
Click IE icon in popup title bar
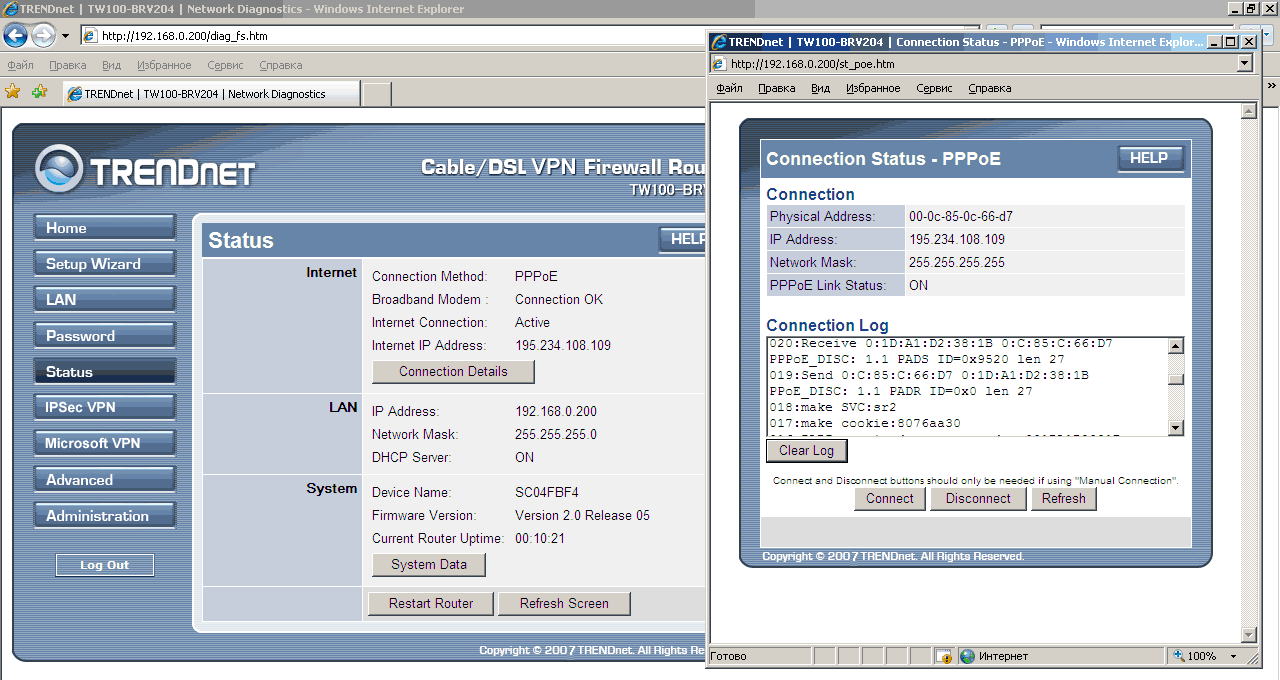pos(718,42)
